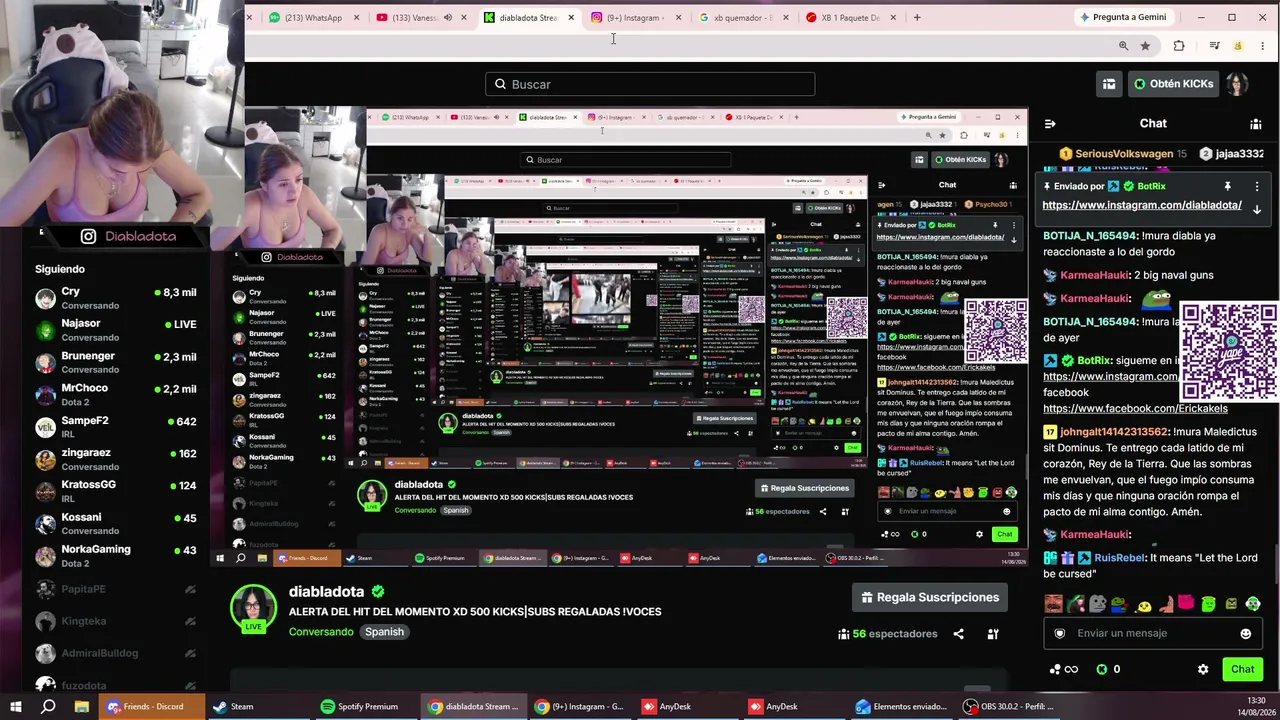Close the WhatsApp tab
1280x720 pixels.
click(356, 17)
